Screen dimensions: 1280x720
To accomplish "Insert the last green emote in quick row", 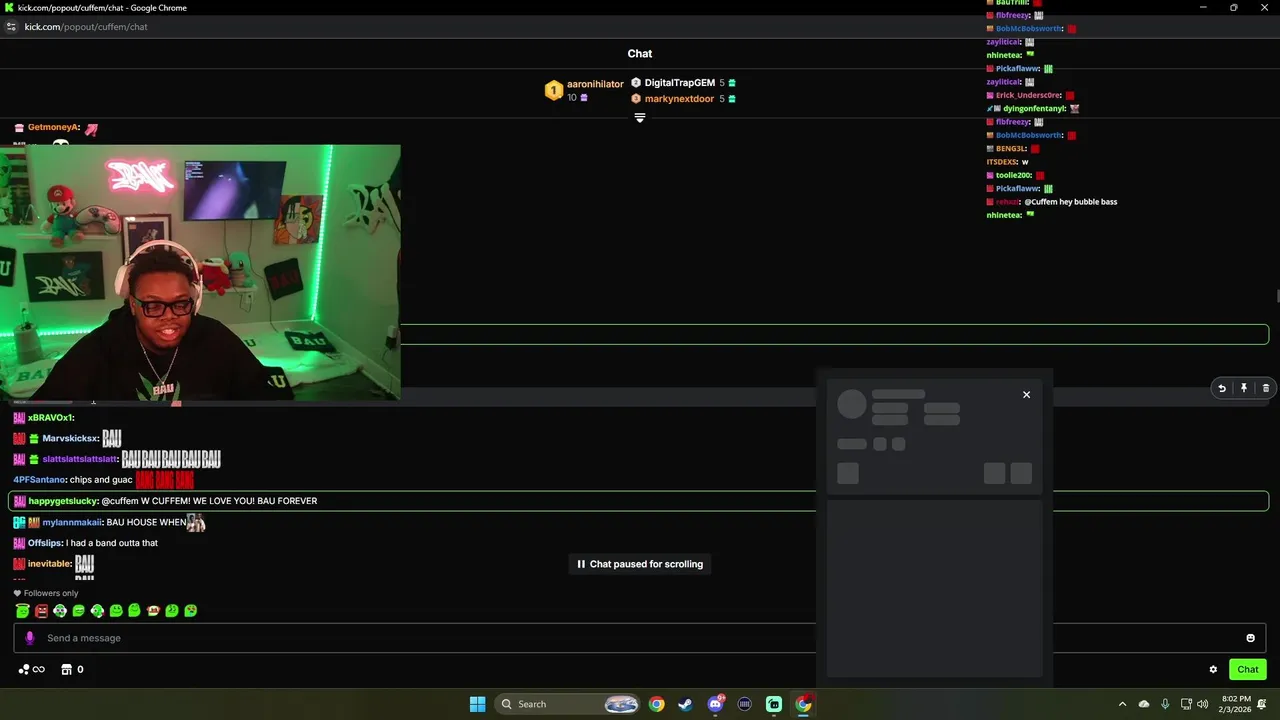I will click(x=190, y=611).
